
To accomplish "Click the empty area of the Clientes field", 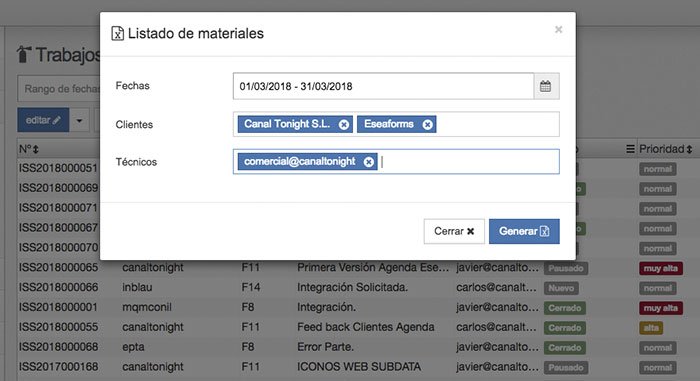I will click(x=497, y=124).
